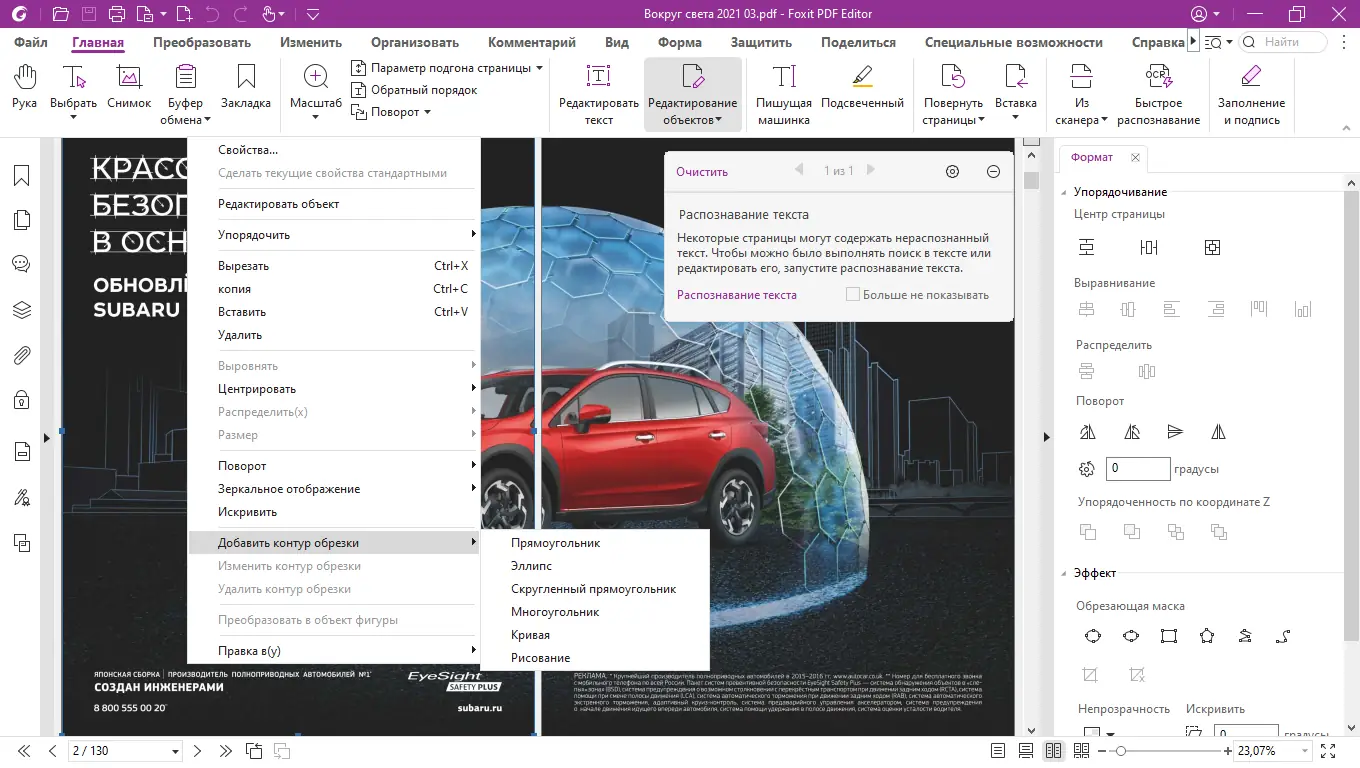Image resolution: width=1360 pixels, height=768 pixels.
Task: Switch to the Преобразовать ribbon tab
Action: click(202, 42)
